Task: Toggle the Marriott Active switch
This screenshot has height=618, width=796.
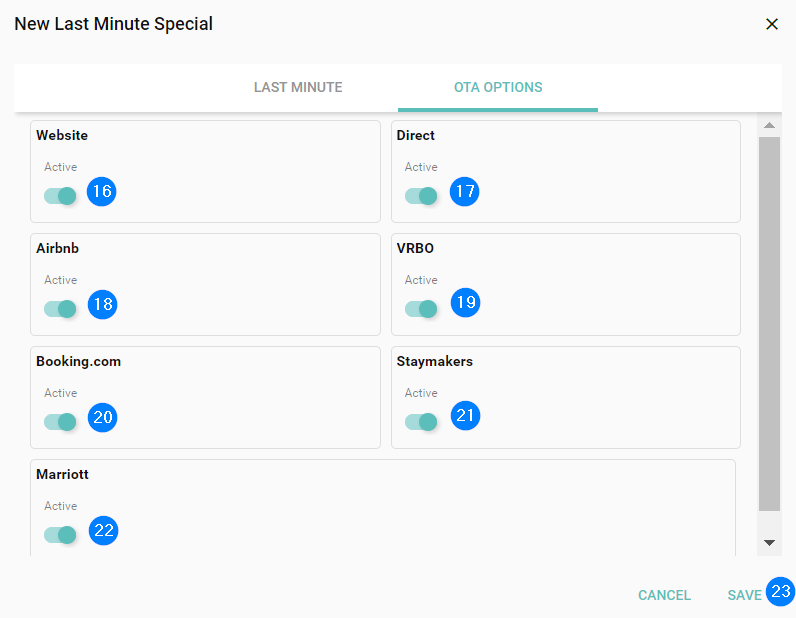Action: coord(61,535)
